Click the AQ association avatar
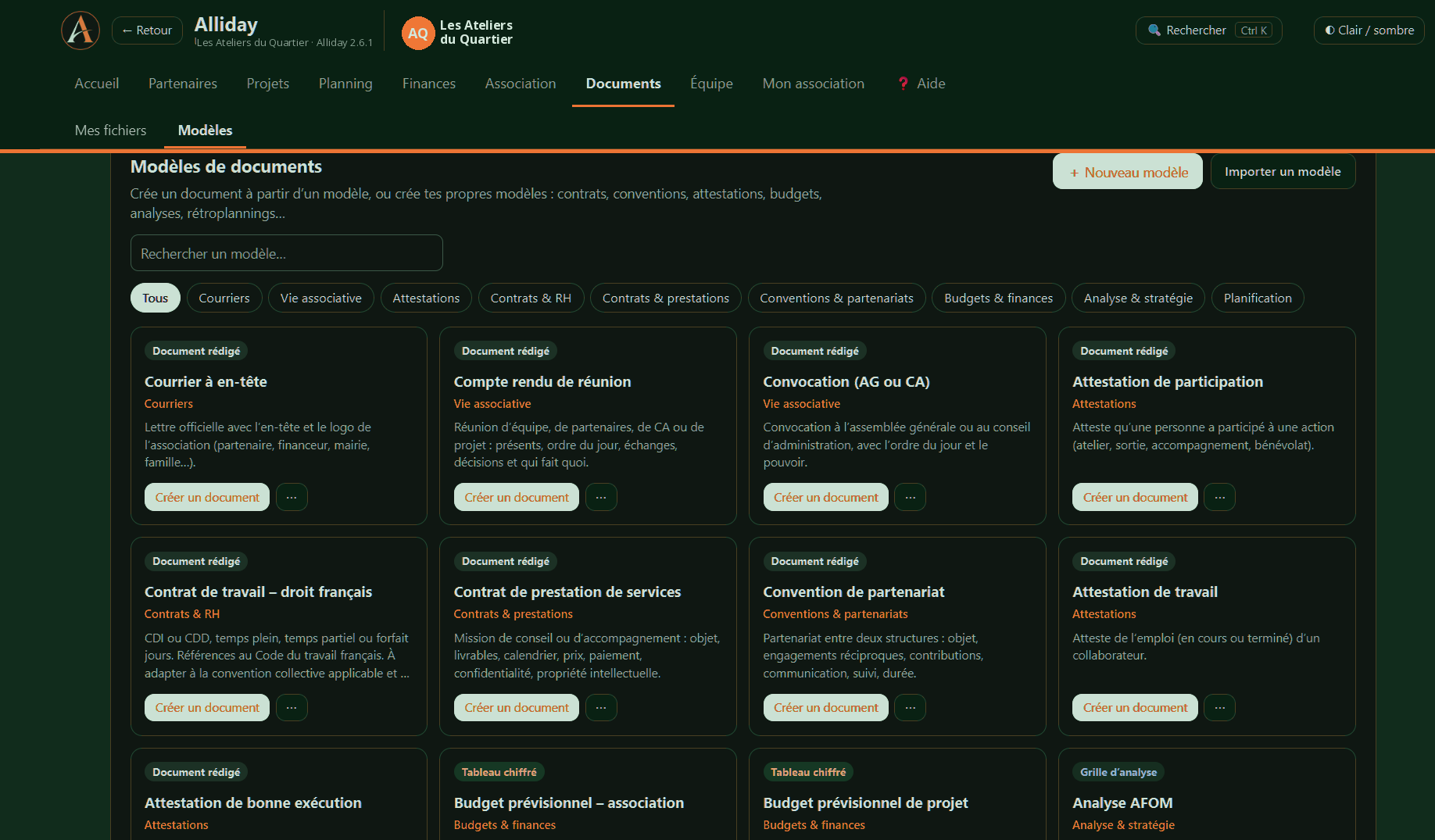 tap(418, 33)
